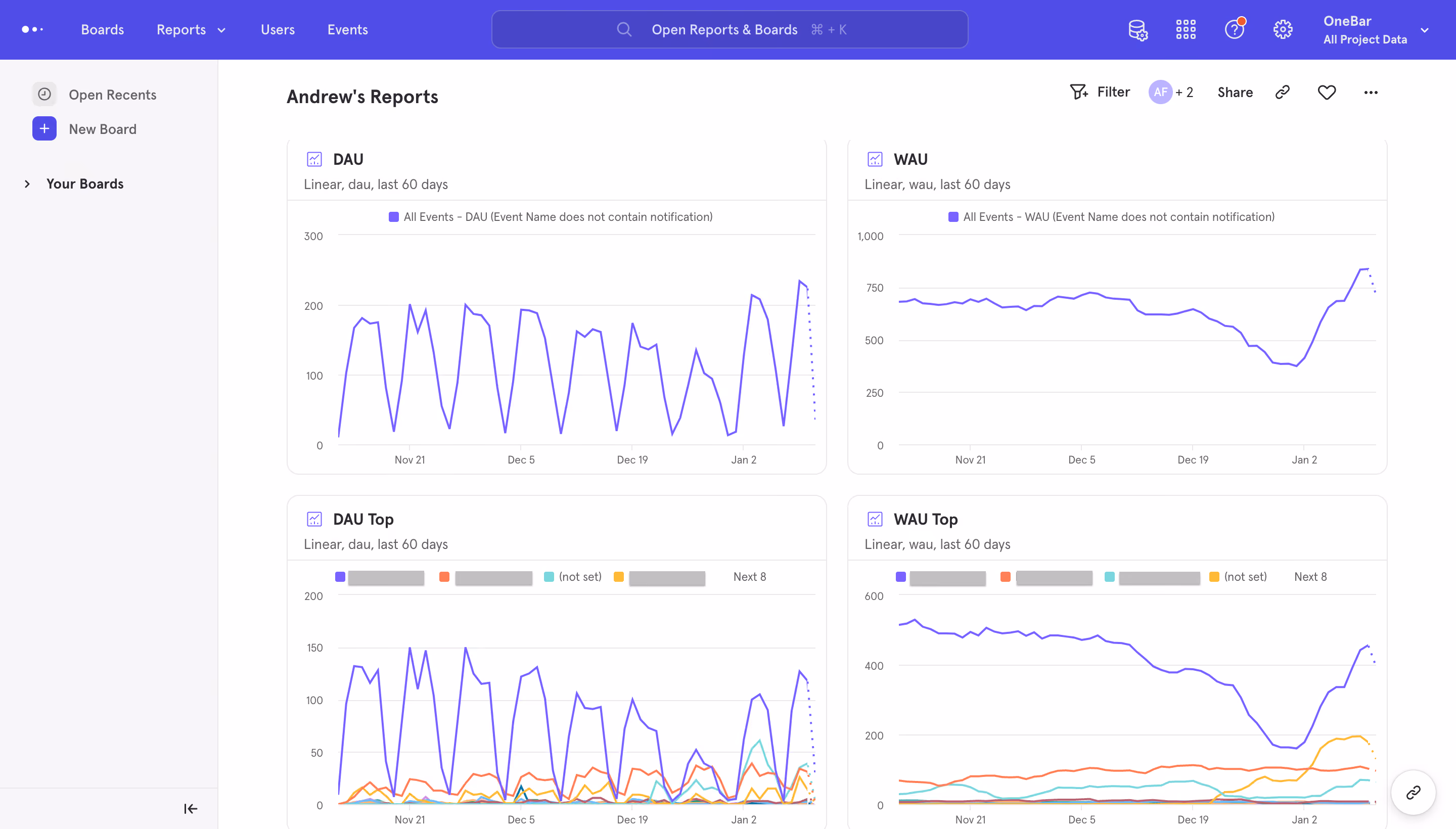Collapse the sidebar with the arrow icon

[x=190, y=808]
